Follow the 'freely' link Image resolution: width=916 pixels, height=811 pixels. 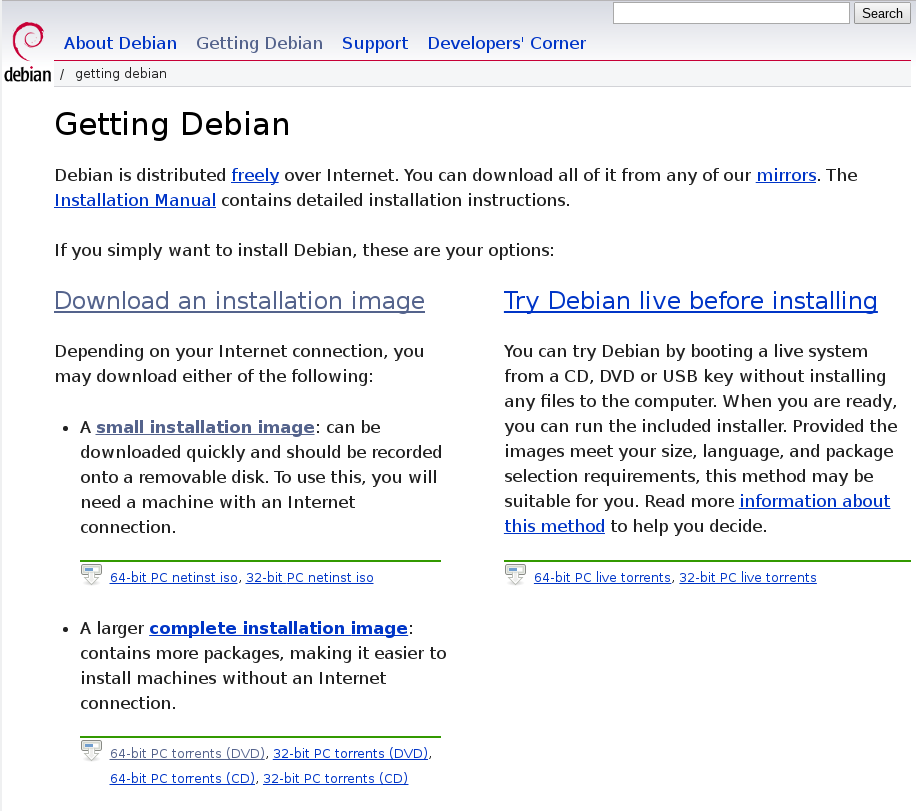pyautogui.click(x=255, y=175)
